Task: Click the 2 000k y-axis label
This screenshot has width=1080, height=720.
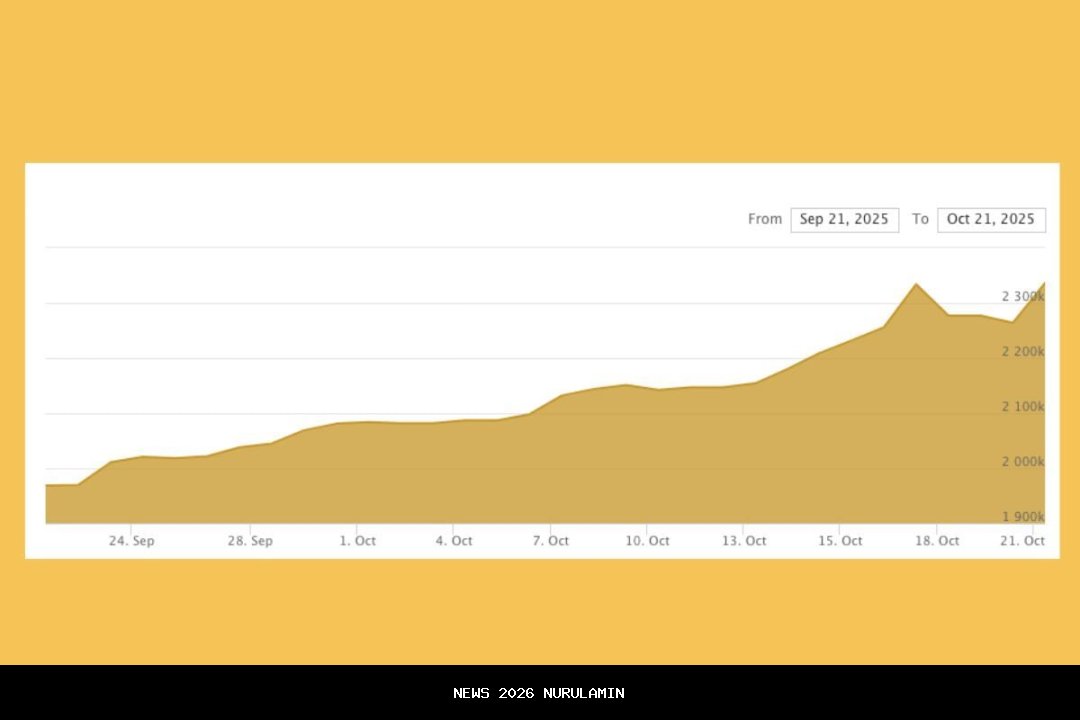Action: (1022, 462)
